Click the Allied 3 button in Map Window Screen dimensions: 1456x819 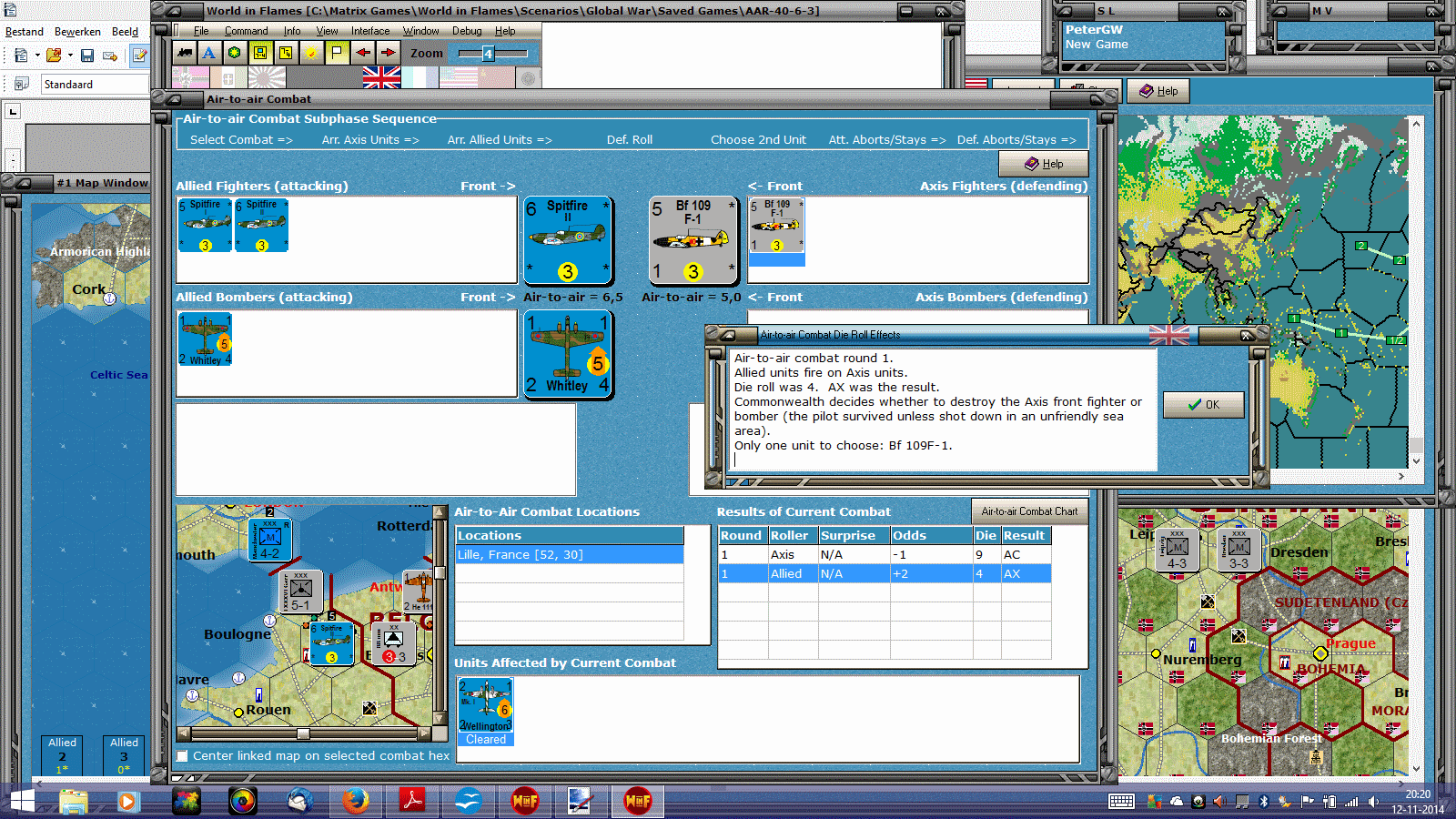tap(124, 755)
